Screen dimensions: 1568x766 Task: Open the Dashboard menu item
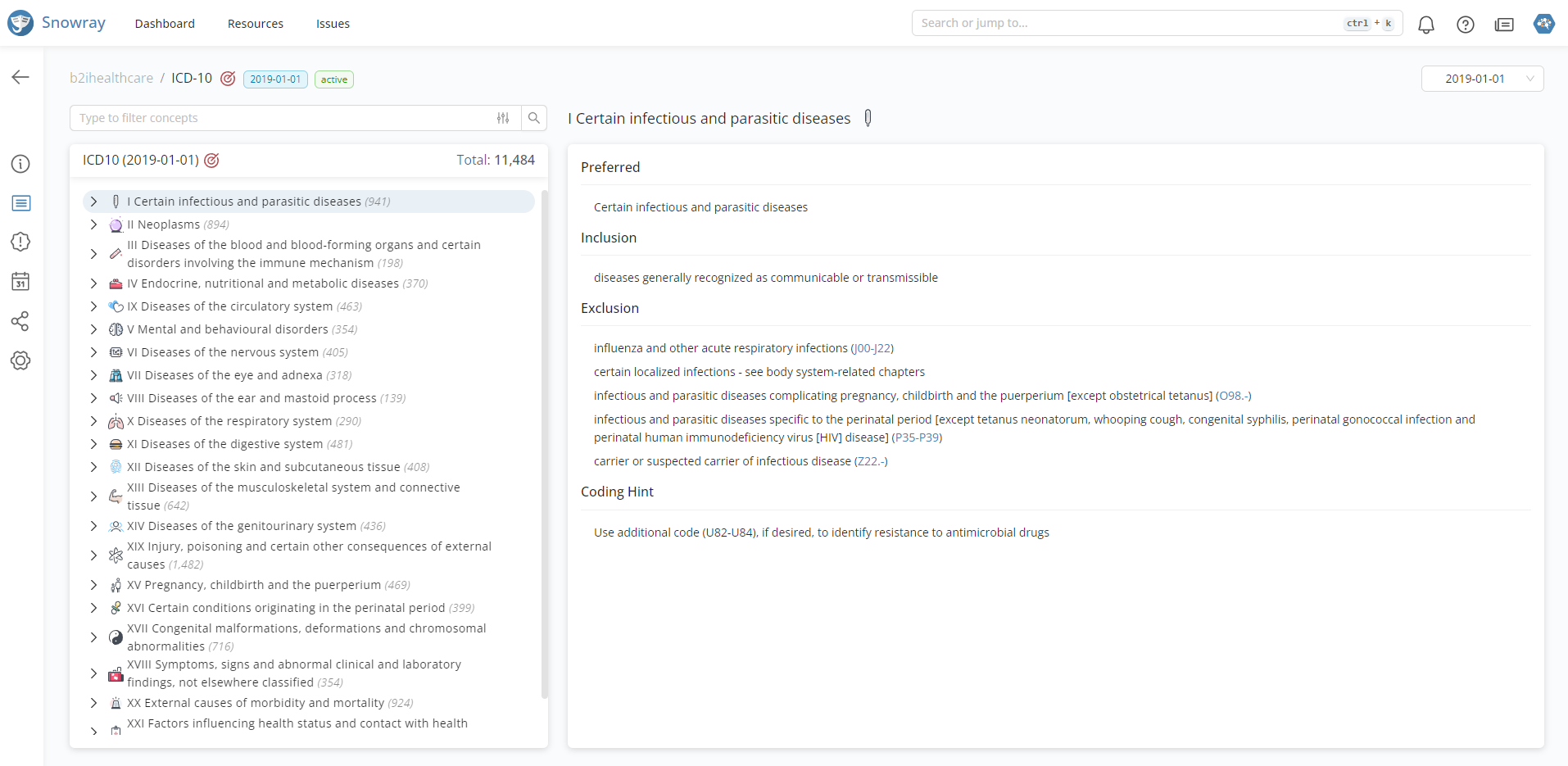pyautogui.click(x=165, y=24)
